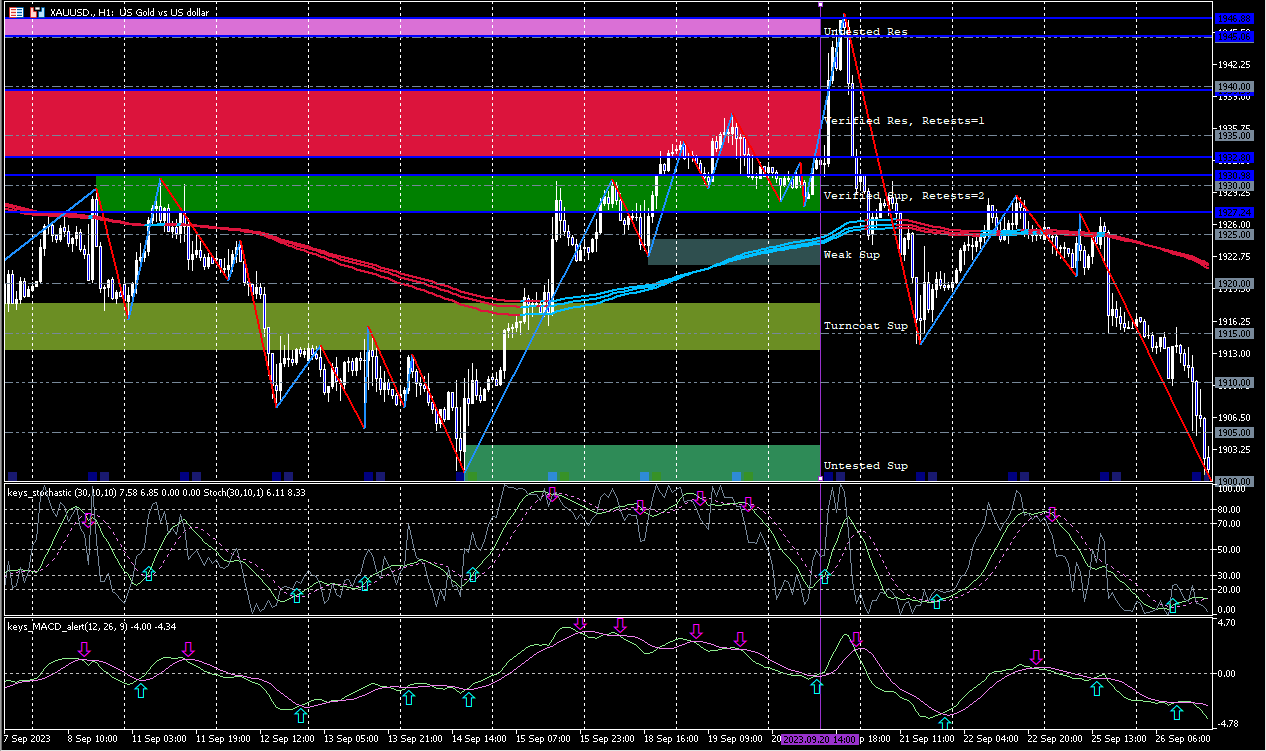Click the 1942.25 price scale value

coord(1232,64)
